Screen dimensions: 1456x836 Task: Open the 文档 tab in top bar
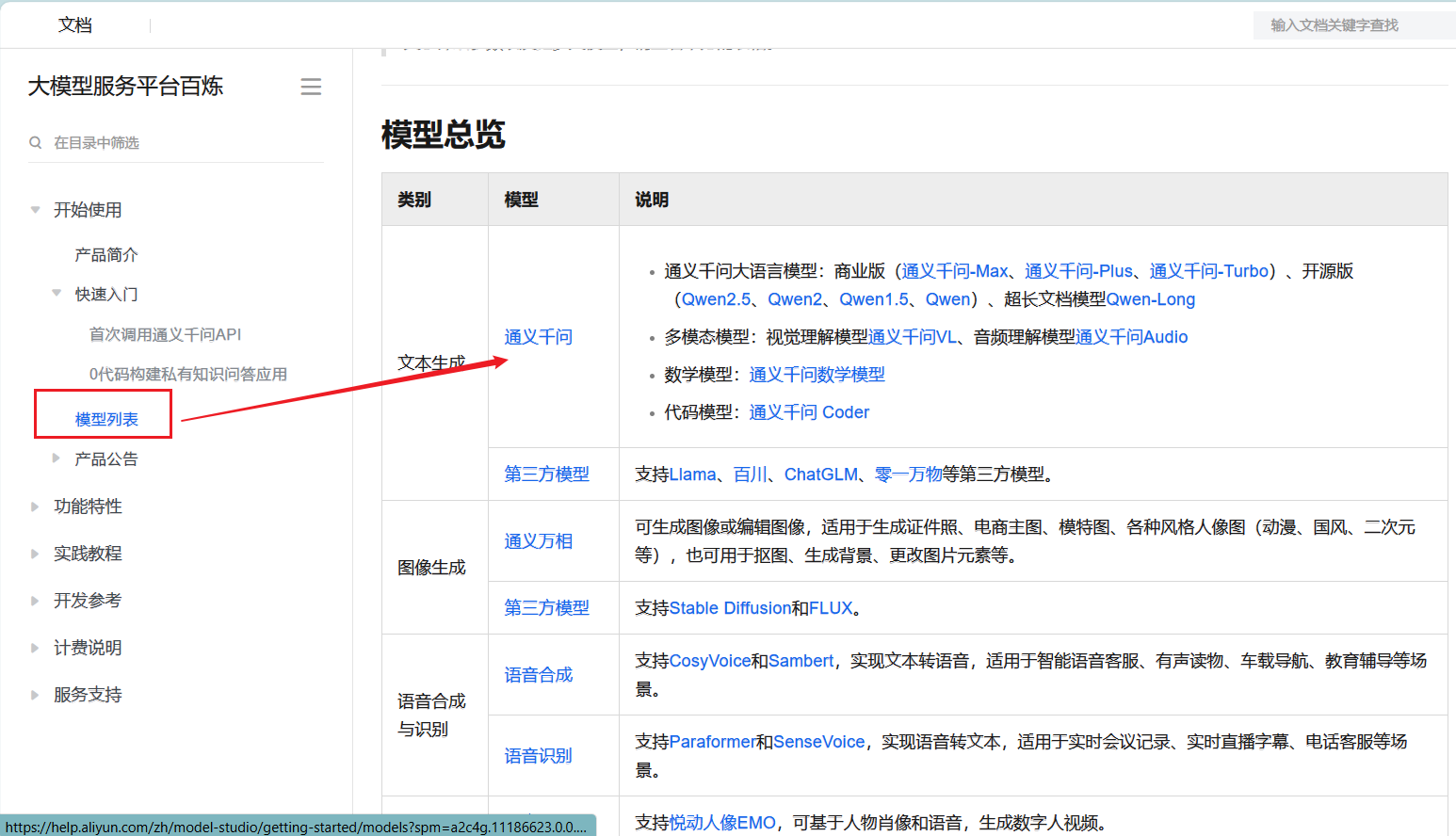point(75,25)
